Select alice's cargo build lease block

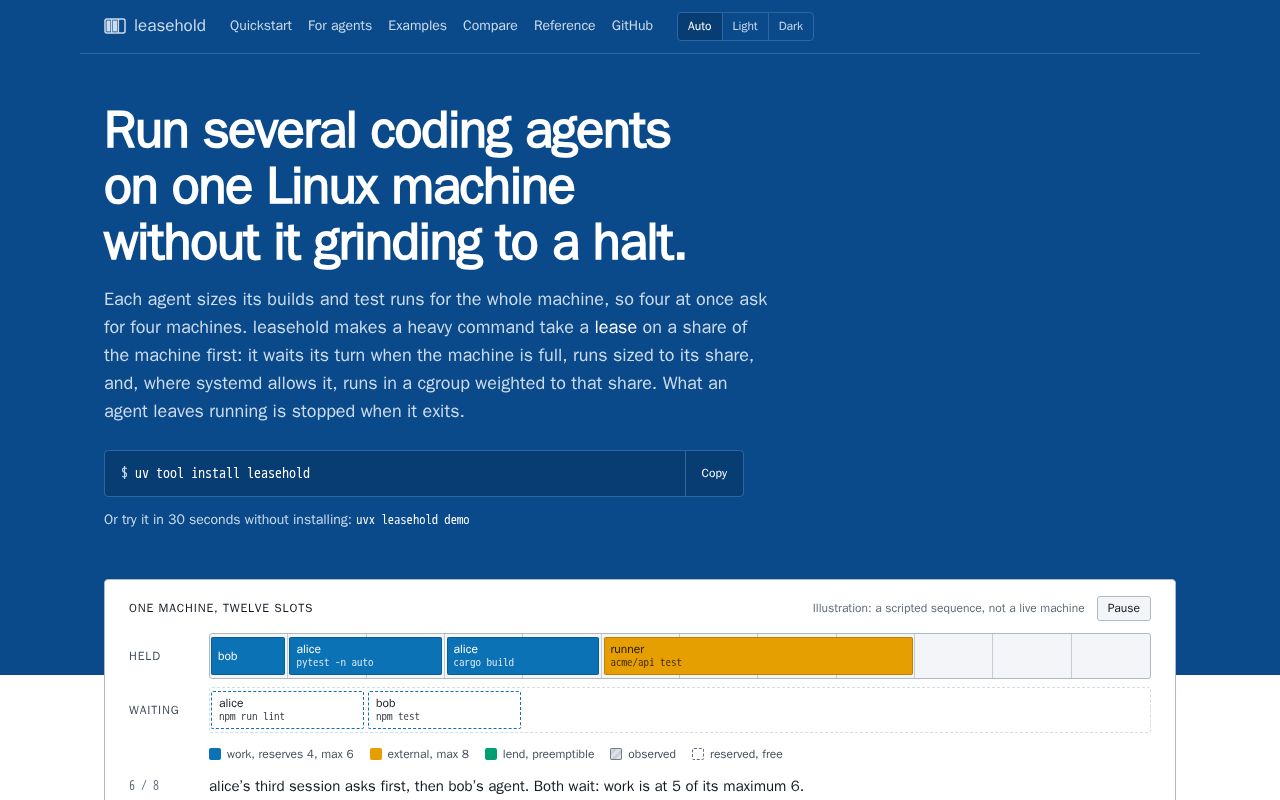pos(523,656)
